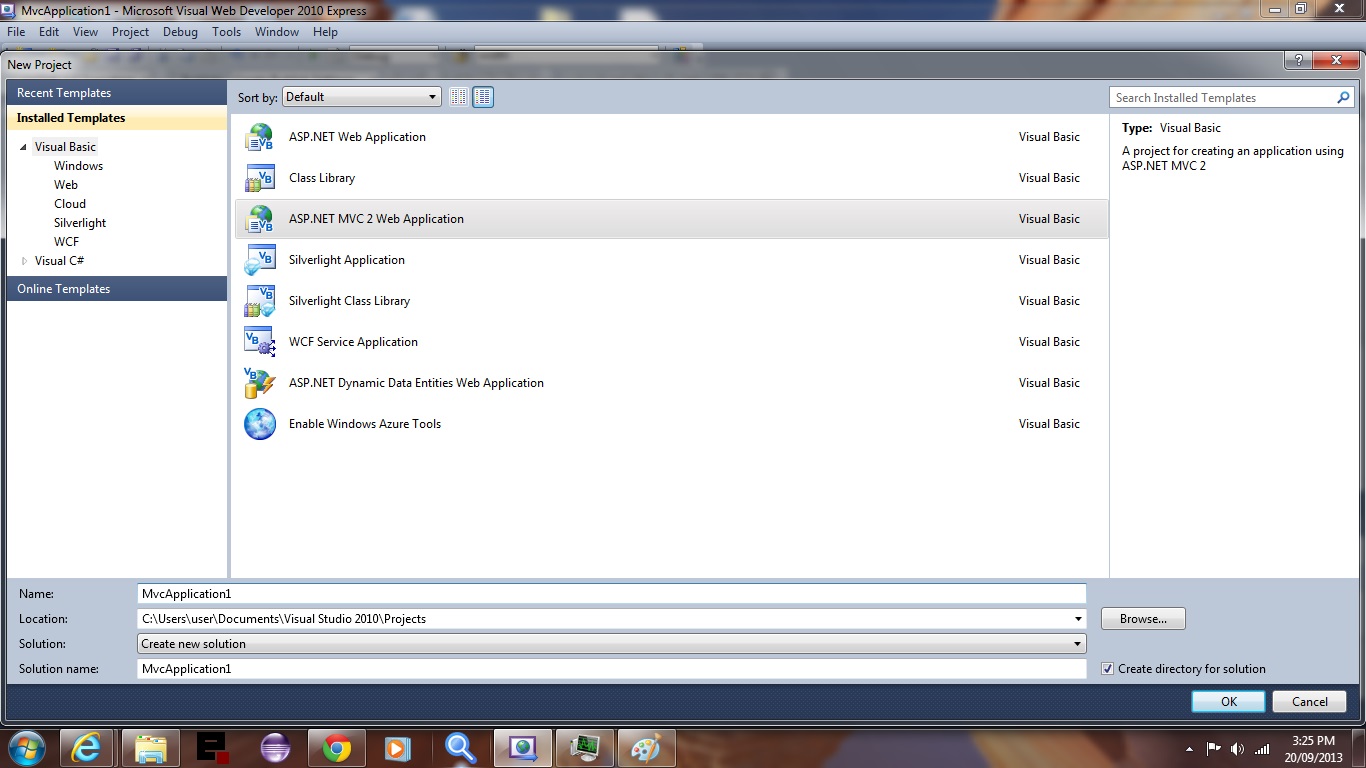This screenshot has width=1366, height=768.
Task: Select the Visual Basic tree item
Action: pyautogui.click(x=65, y=147)
